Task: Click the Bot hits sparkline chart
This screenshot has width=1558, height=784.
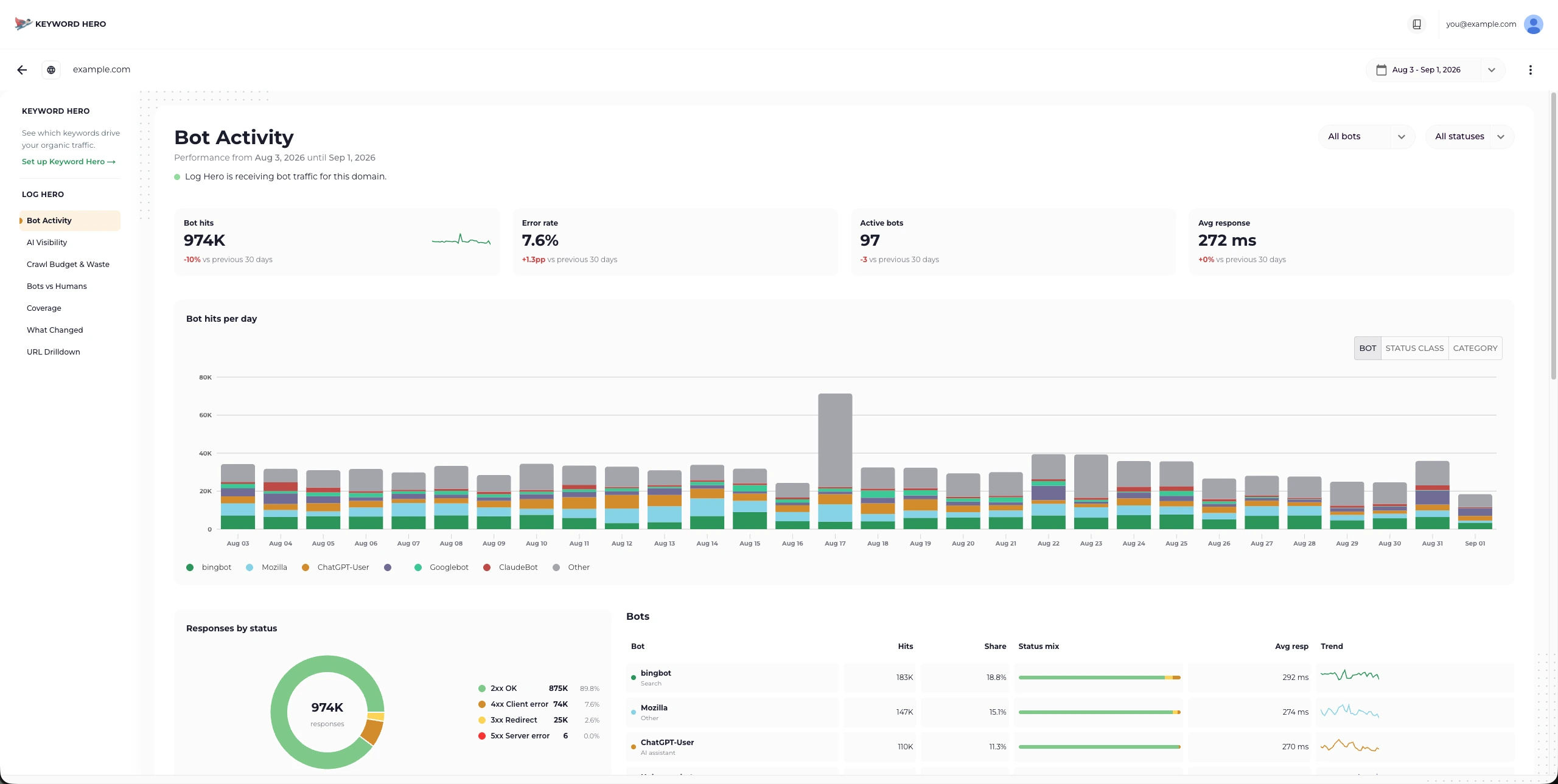Action: [x=461, y=240]
